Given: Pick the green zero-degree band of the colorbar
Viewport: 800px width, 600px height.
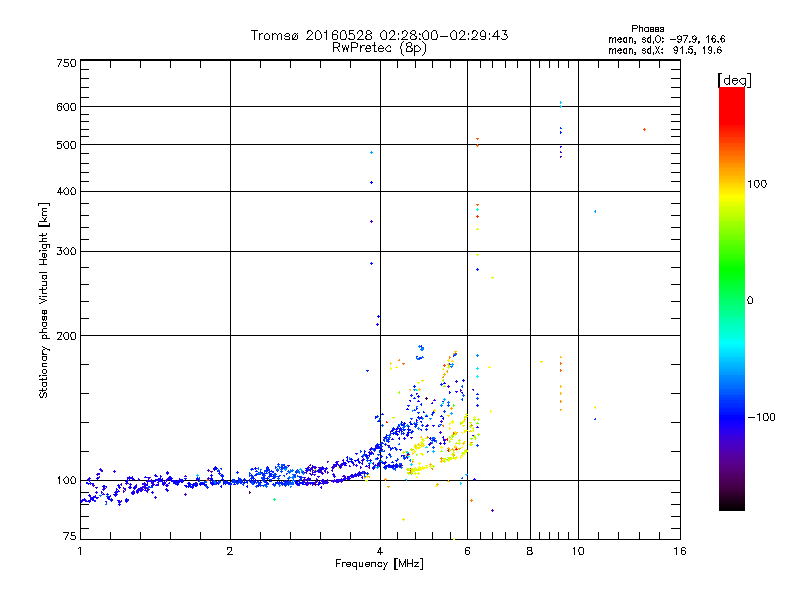Looking at the screenshot, I should point(732,301).
